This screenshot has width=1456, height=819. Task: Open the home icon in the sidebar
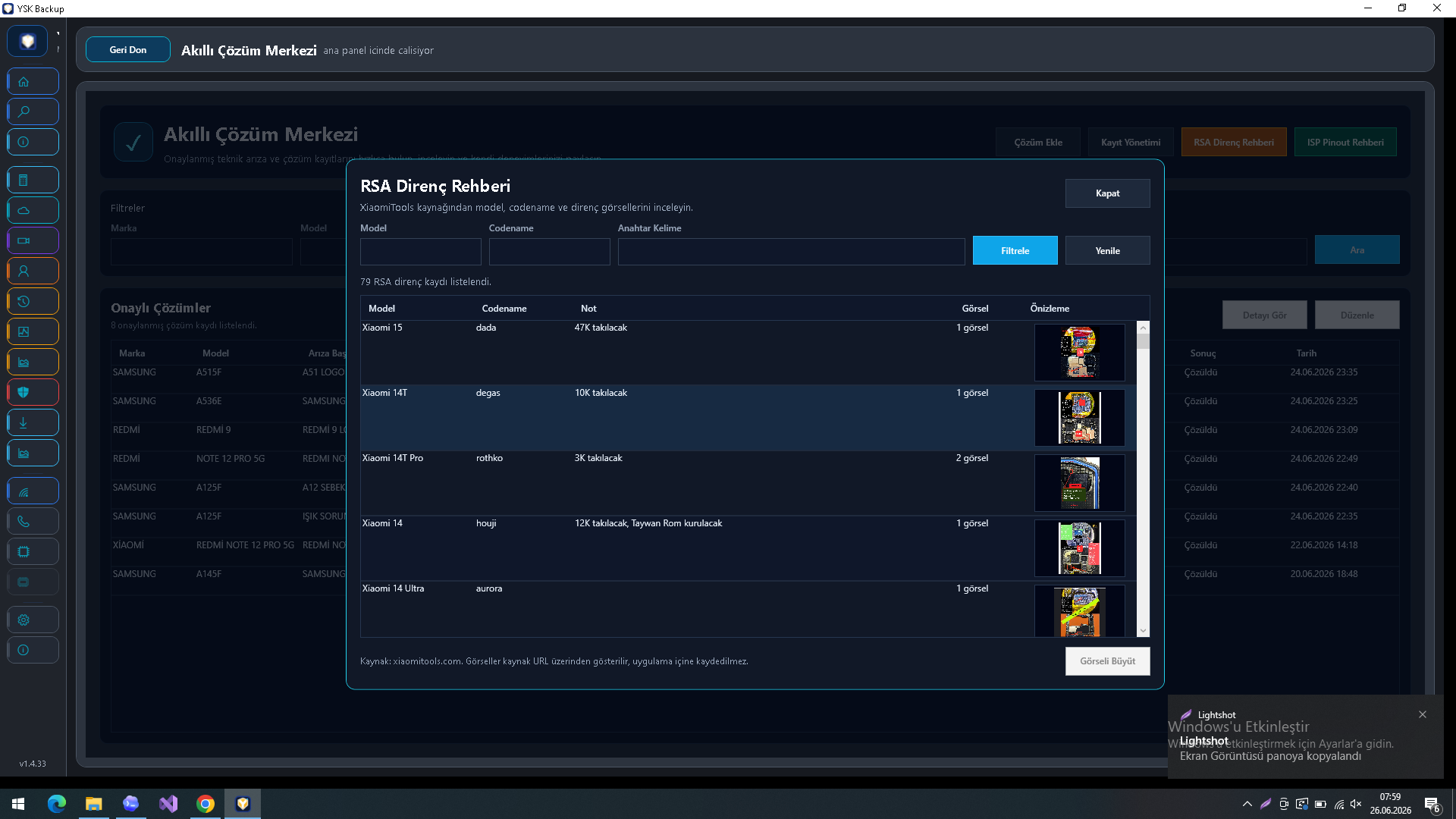(x=33, y=81)
